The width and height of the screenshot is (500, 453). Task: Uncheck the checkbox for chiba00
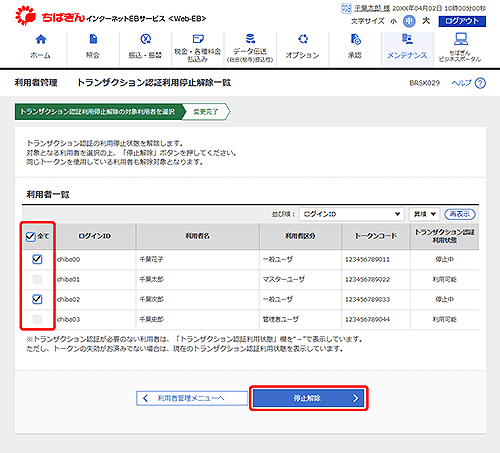[x=37, y=259]
